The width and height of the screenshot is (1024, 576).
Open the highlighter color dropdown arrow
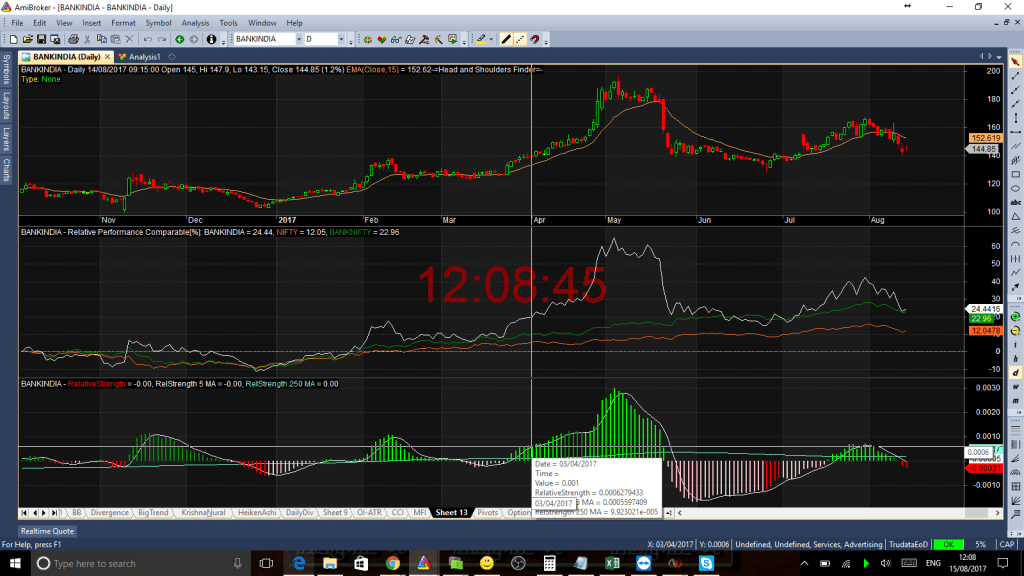coord(491,39)
